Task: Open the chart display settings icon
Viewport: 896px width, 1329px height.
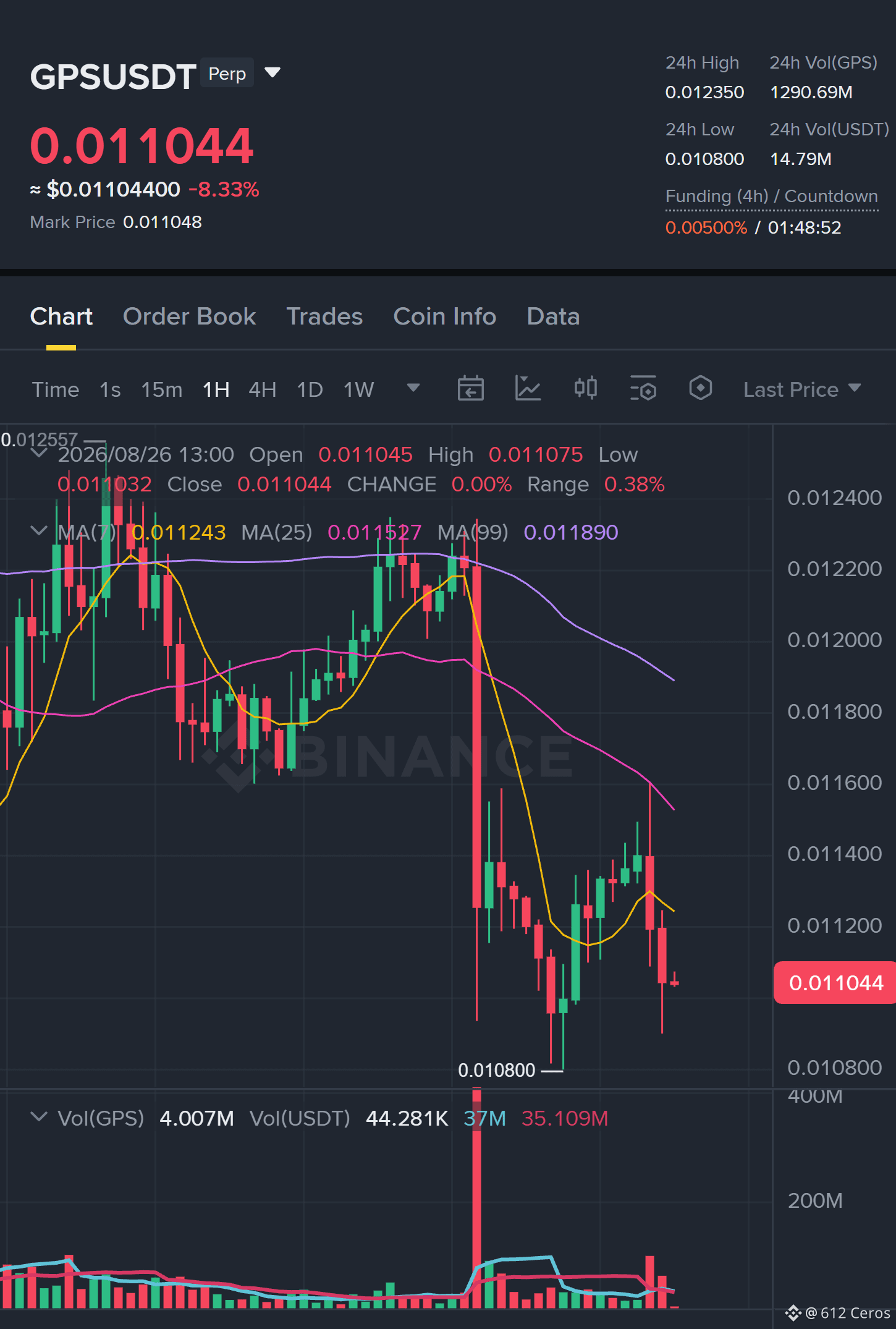Action: (643, 388)
